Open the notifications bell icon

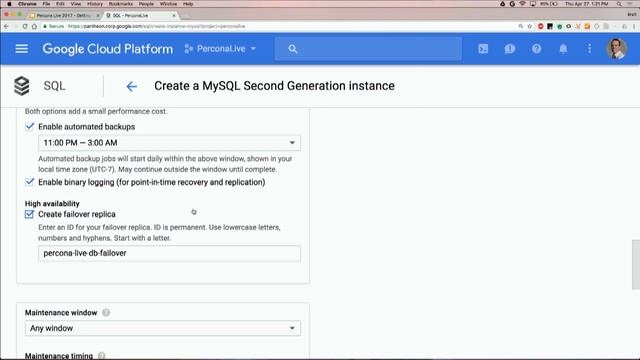click(563, 49)
